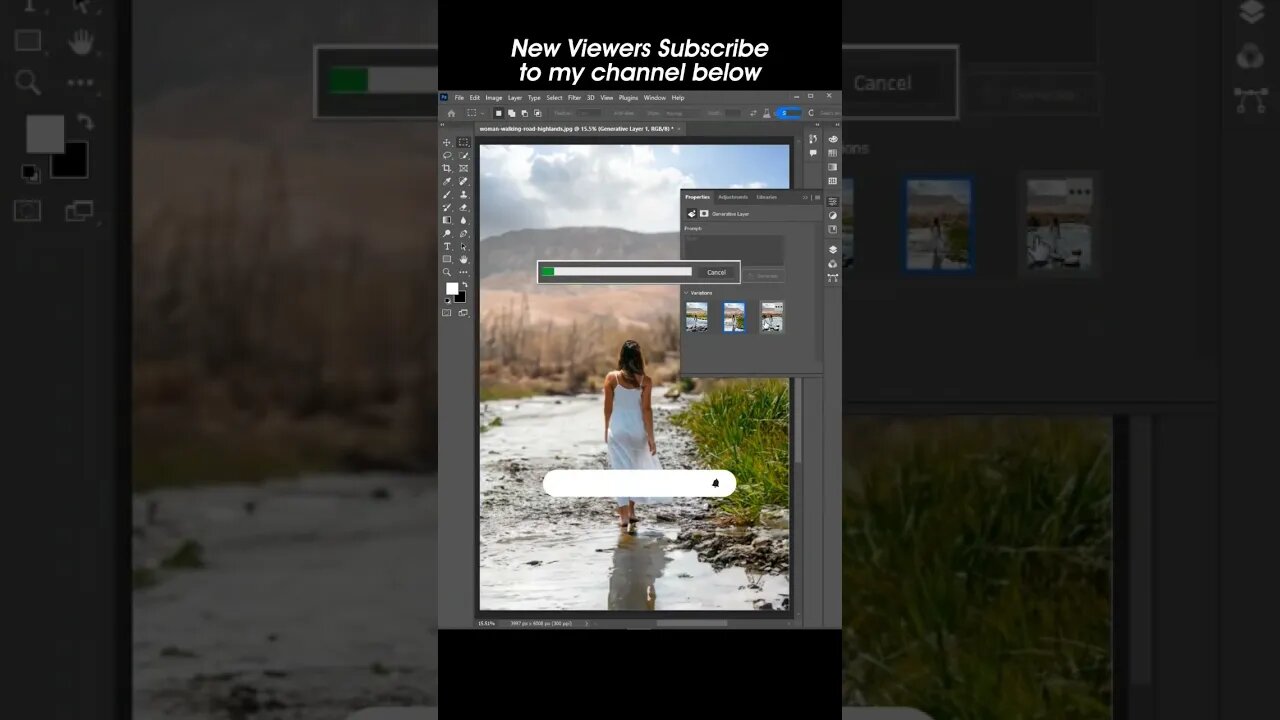Choose Subtract from Selection mode
This screenshot has width=1280, height=720.
click(x=525, y=113)
